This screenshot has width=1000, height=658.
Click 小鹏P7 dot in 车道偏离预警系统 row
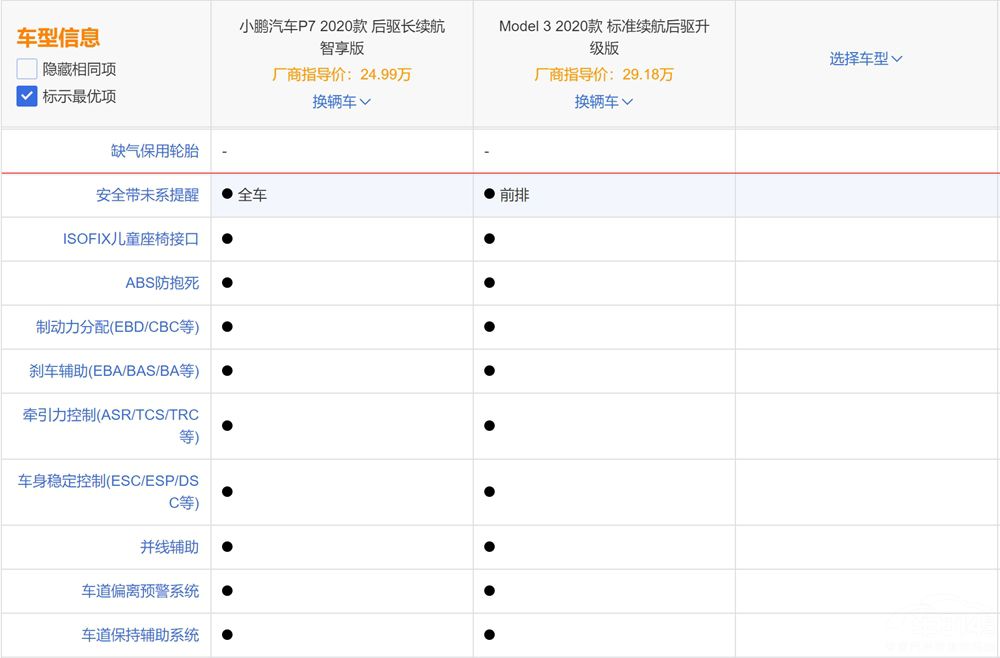click(227, 590)
